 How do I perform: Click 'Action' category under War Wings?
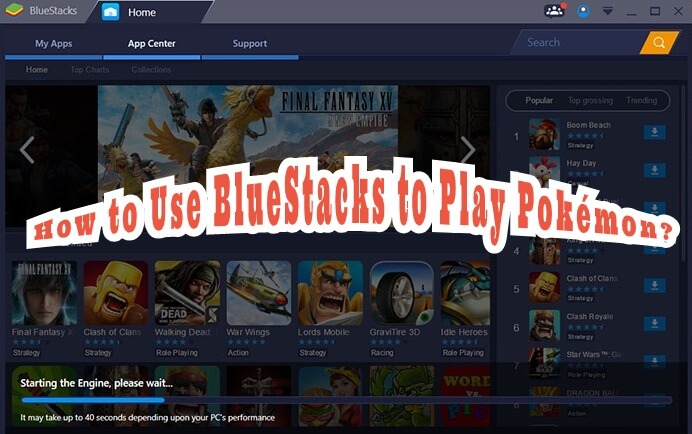coord(238,353)
